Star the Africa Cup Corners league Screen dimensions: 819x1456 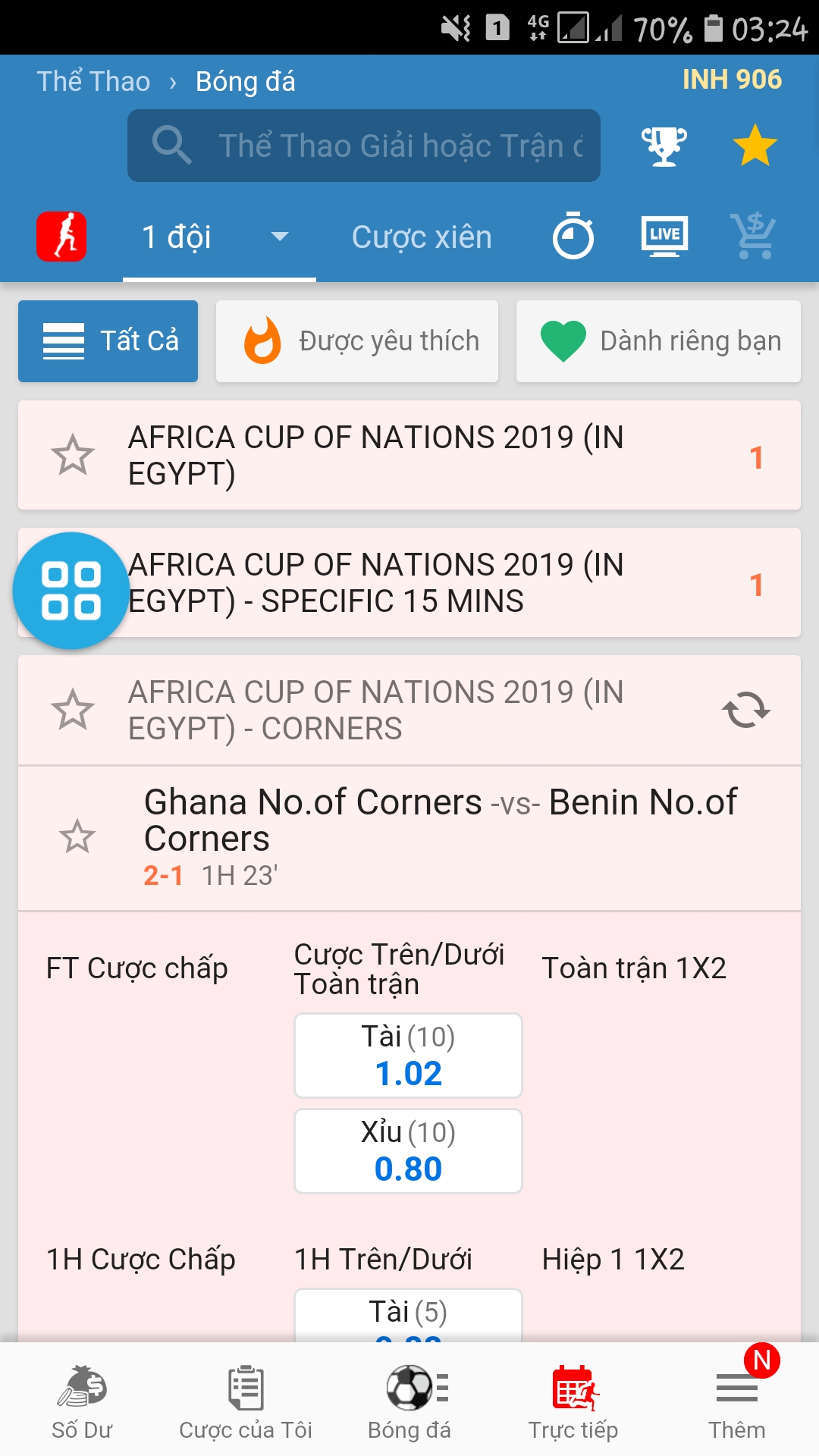click(73, 711)
